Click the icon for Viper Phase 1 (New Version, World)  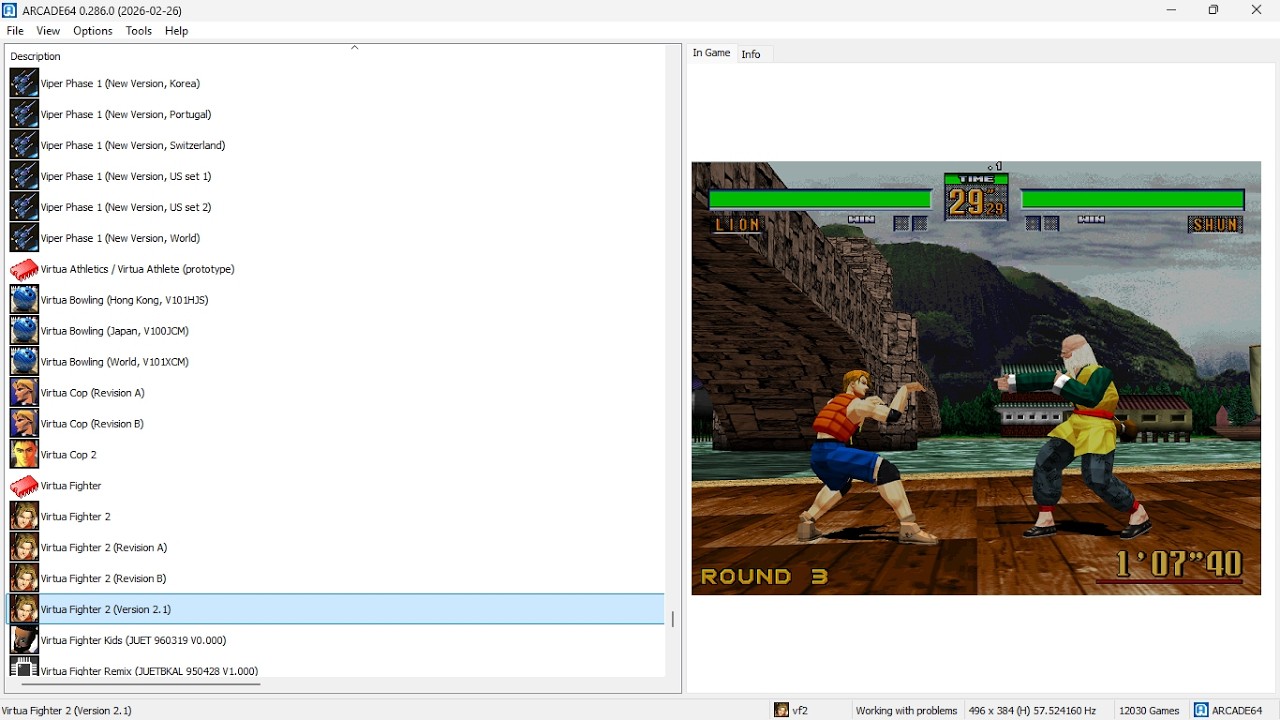tap(24, 238)
